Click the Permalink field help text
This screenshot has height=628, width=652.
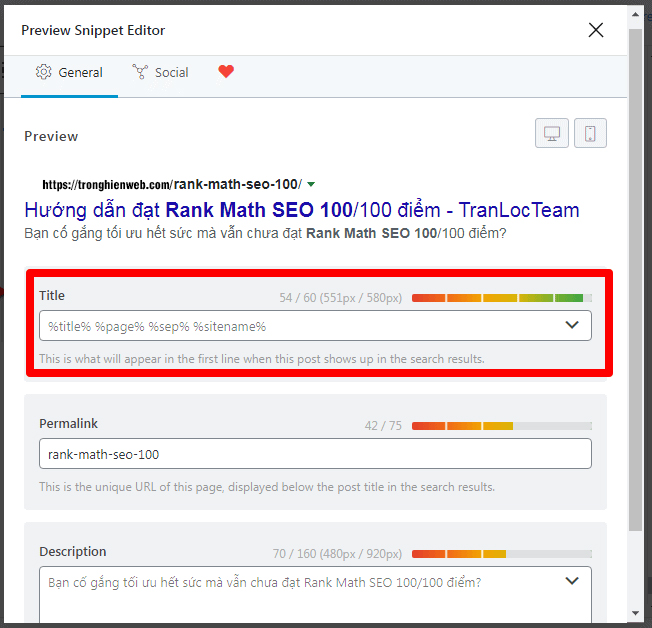point(267,487)
